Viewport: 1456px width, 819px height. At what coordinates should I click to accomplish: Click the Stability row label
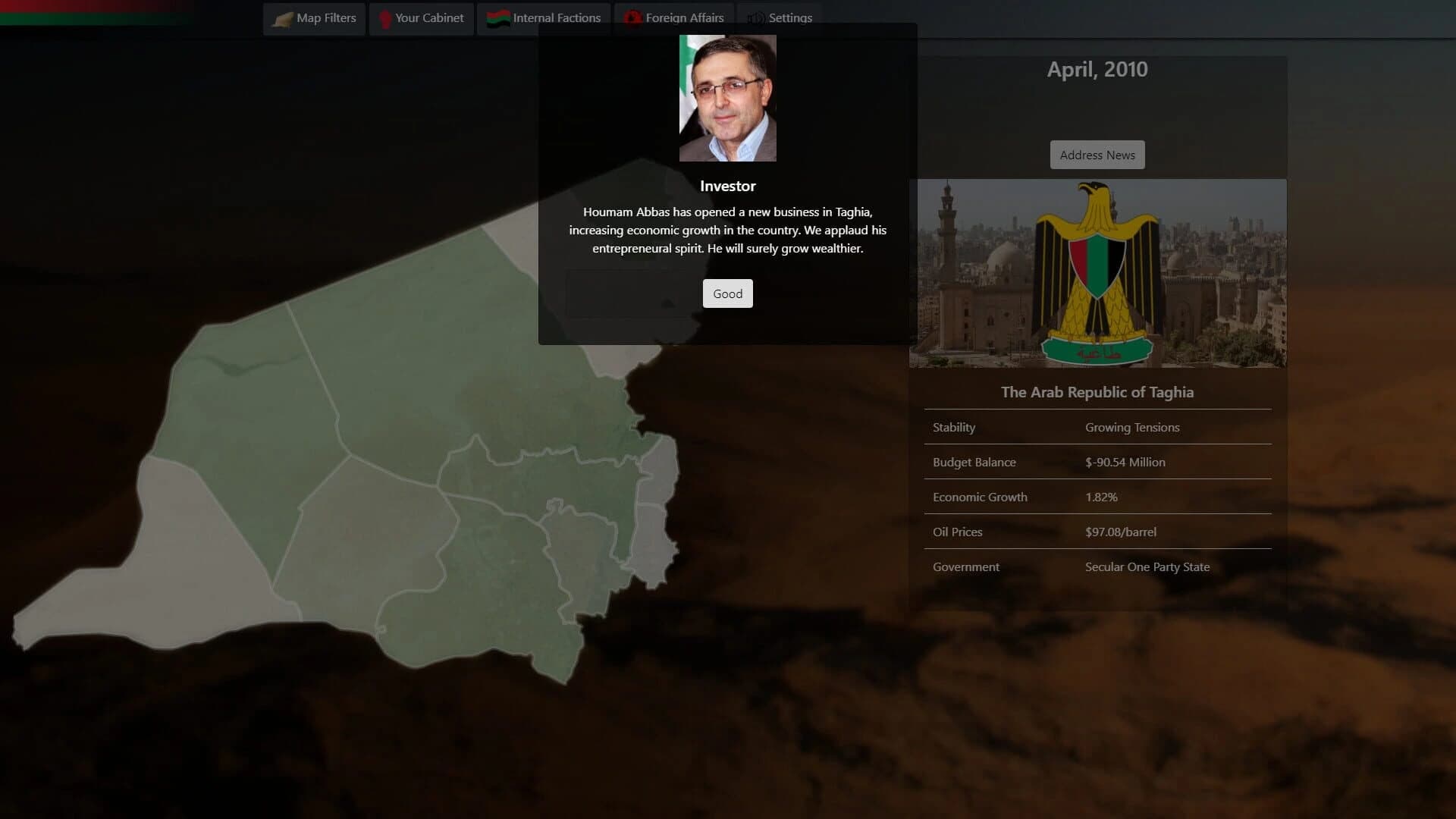pos(954,427)
